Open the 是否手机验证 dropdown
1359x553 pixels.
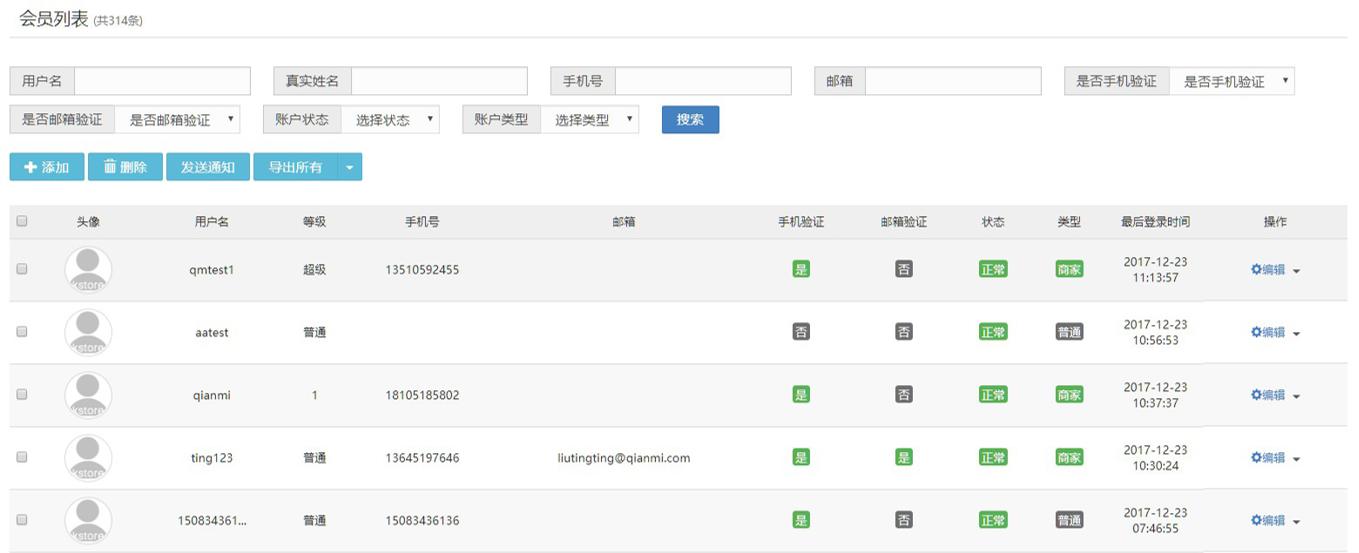[1232, 81]
